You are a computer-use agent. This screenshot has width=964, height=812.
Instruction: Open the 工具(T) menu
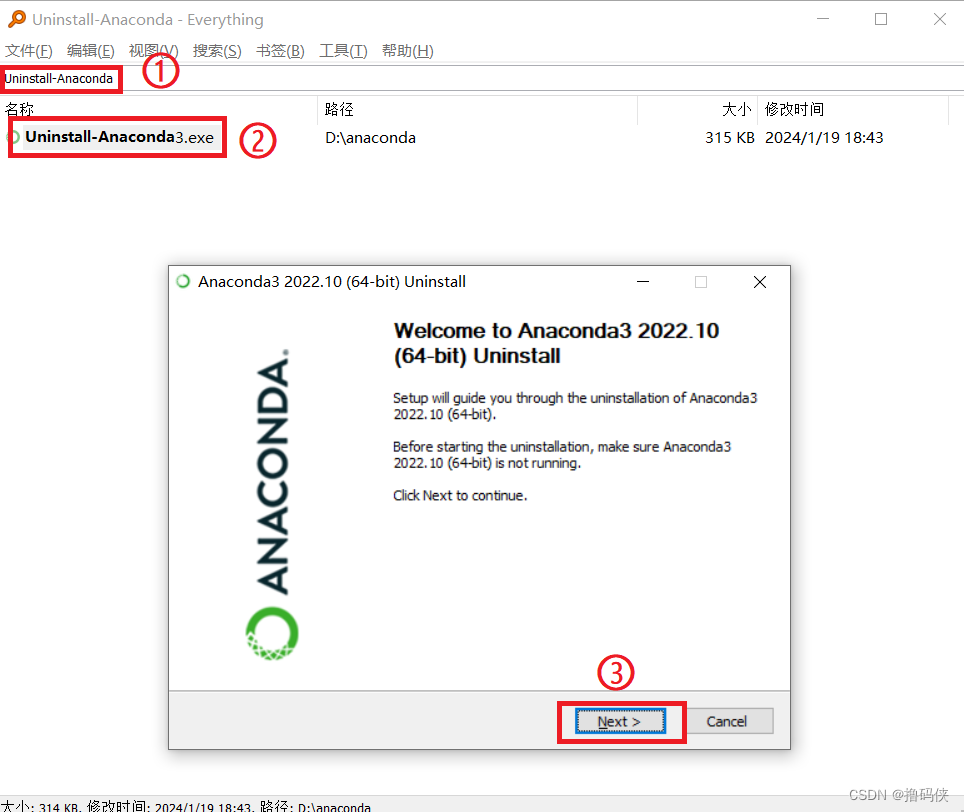[343, 51]
